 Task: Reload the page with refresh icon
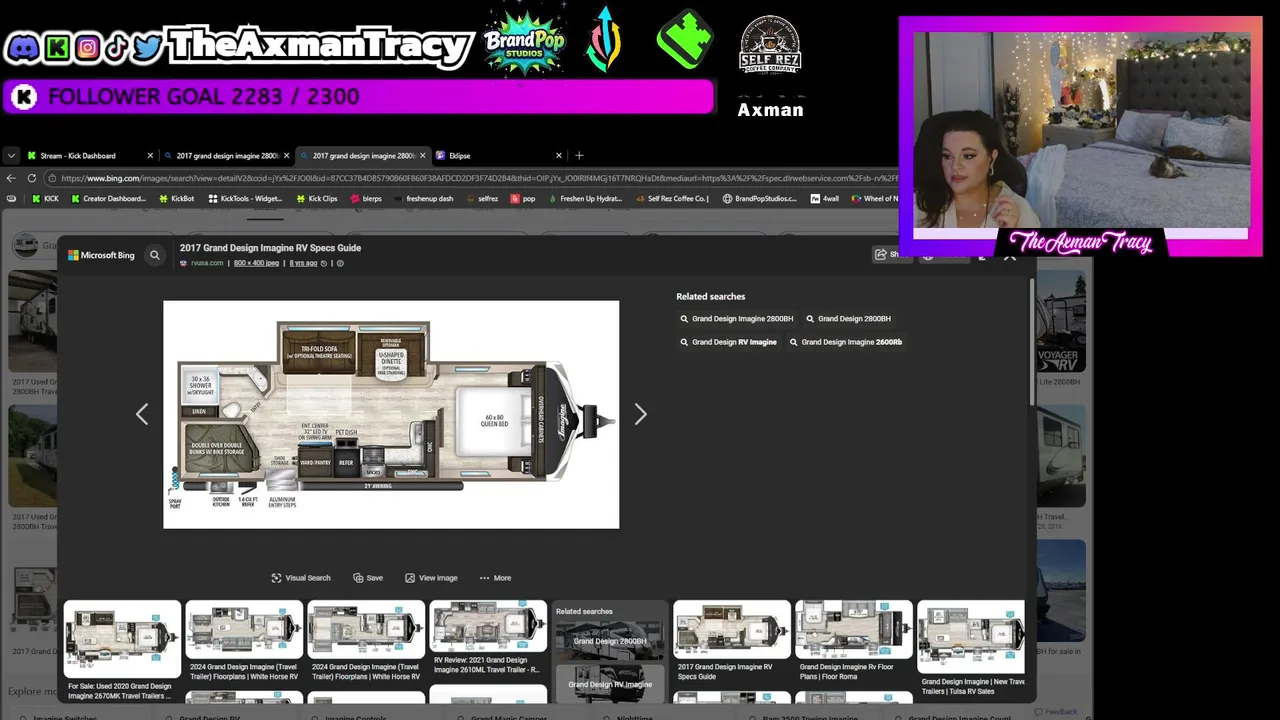tap(32, 178)
